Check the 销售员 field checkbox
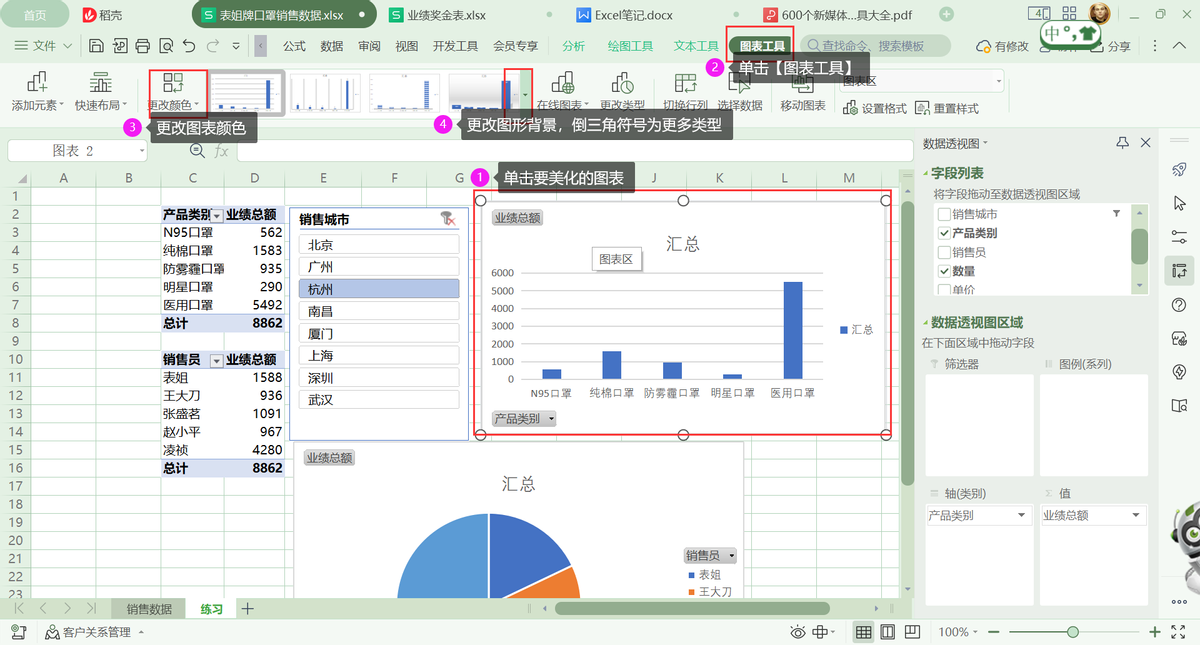The width and height of the screenshot is (1200, 645). (x=943, y=252)
